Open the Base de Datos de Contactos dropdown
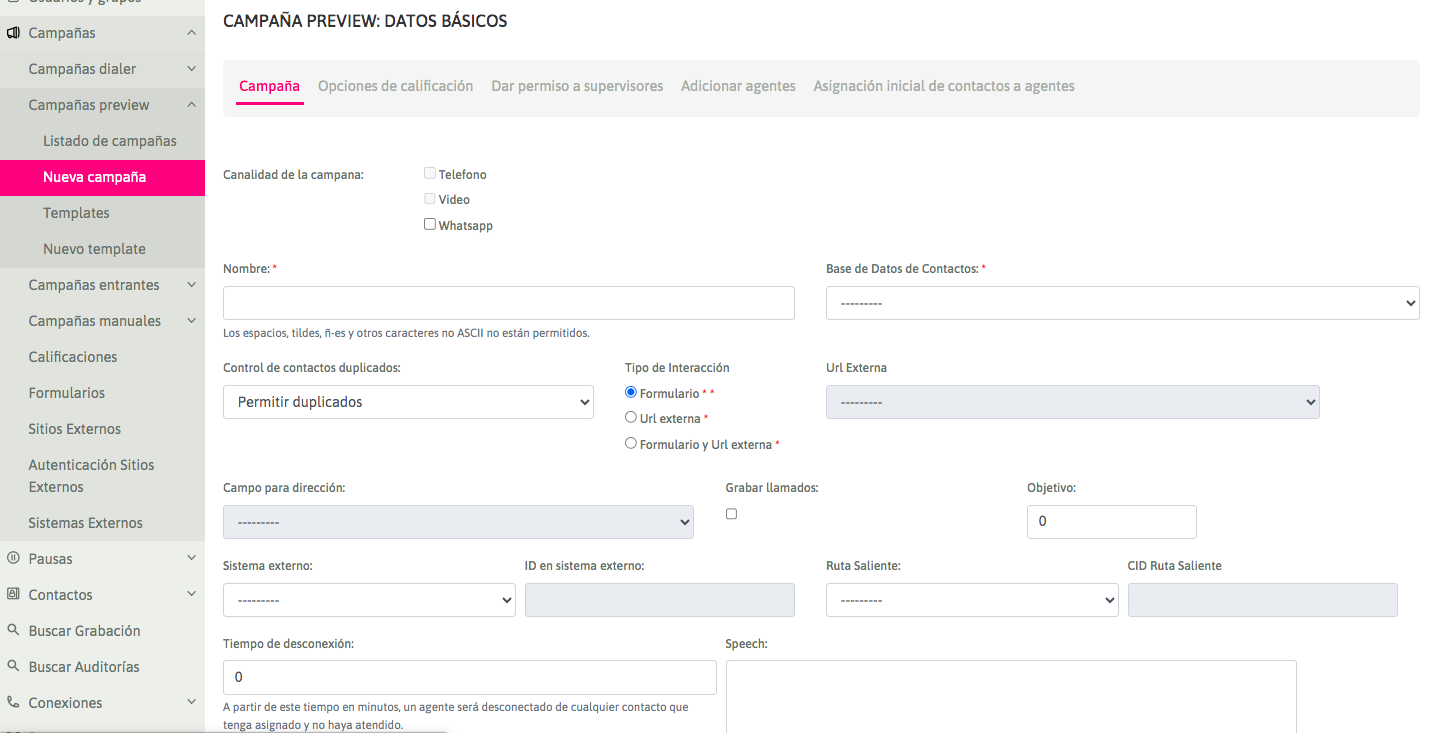 click(x=1122, y=303)
